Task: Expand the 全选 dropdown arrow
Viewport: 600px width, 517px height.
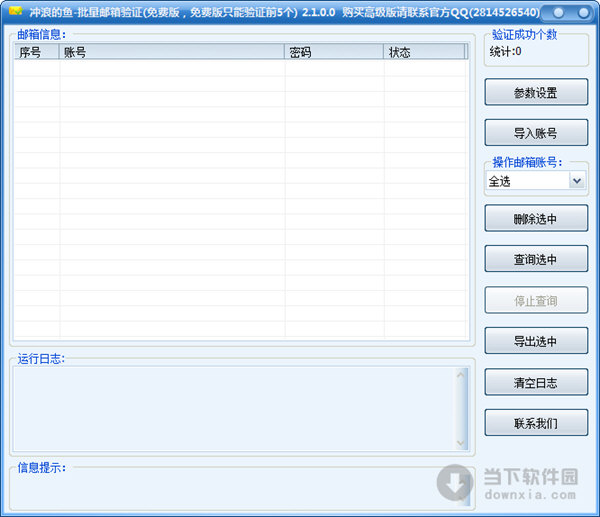Action: (x=577, y=181)
